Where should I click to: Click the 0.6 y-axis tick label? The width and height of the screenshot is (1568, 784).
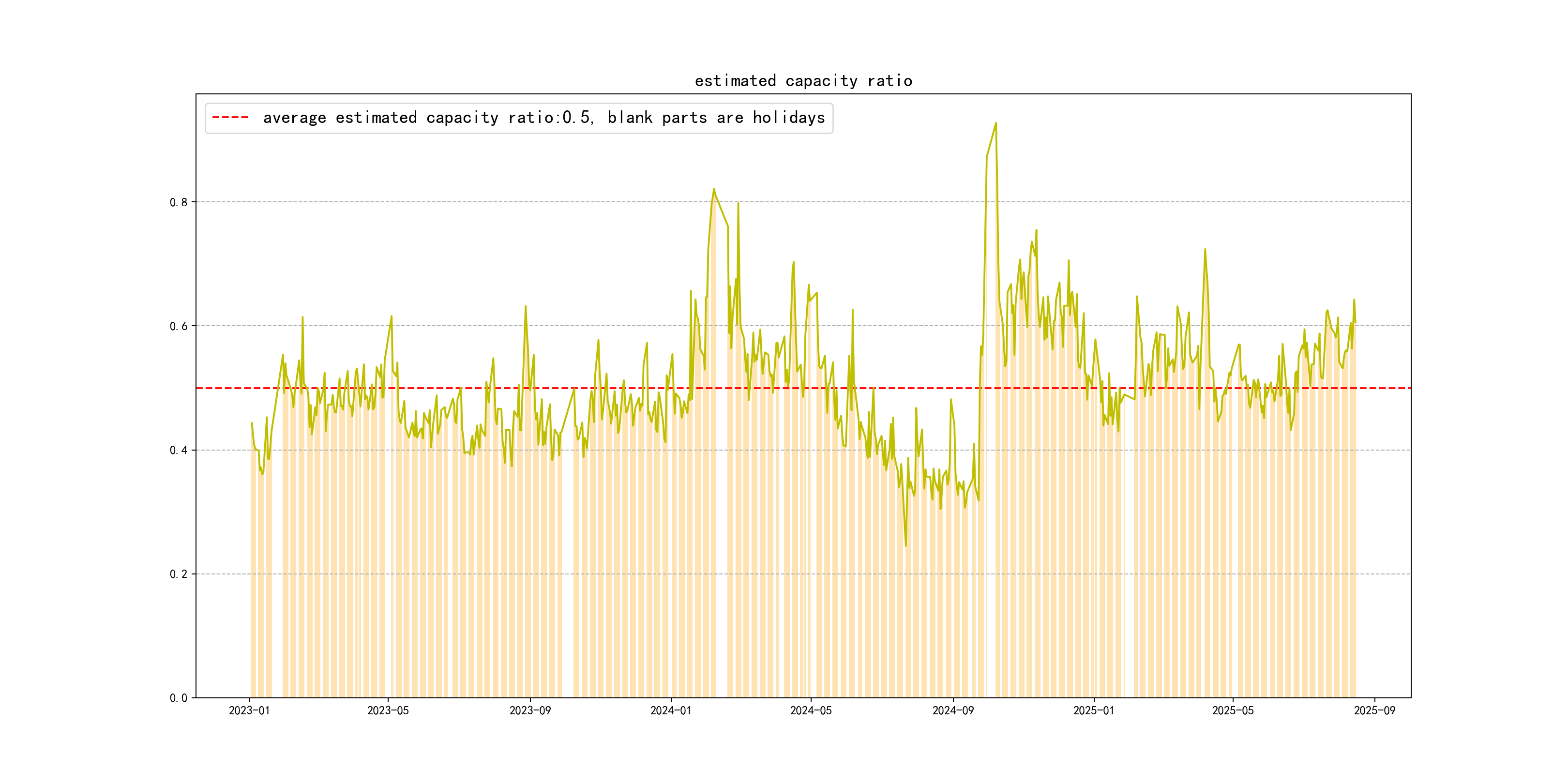pyautogui.click(x=179, y=326)
